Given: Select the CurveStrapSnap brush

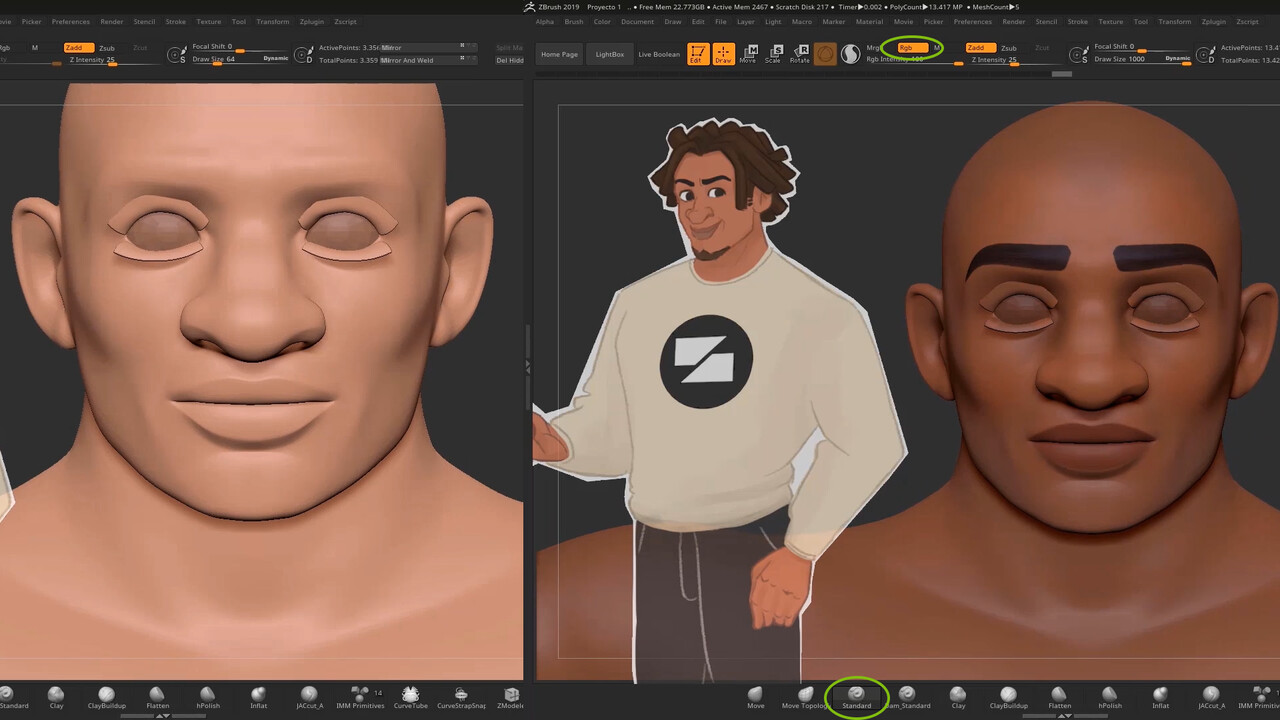Looking at the screenshot, I should 461,698.
